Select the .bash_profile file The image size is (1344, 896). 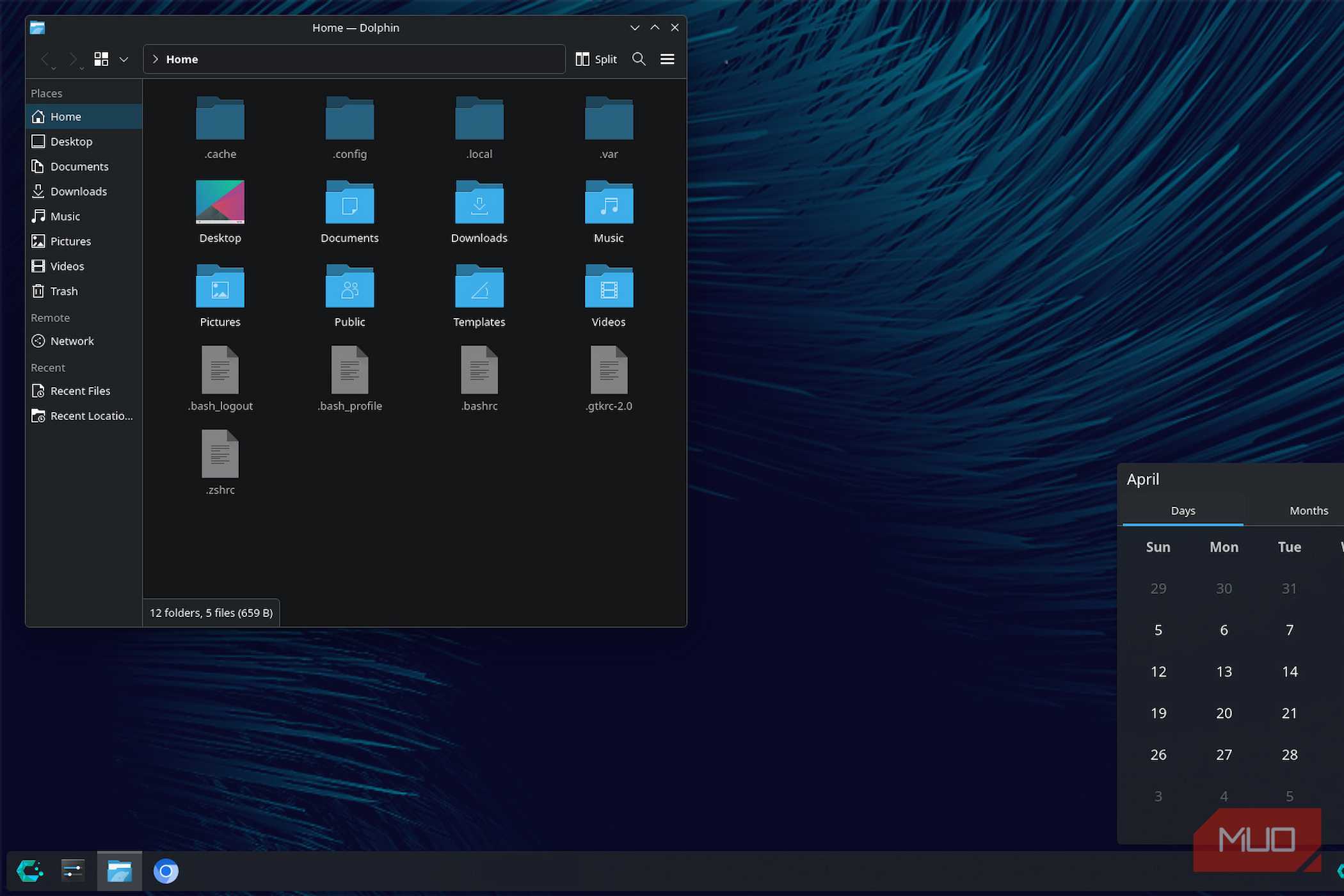coord(349,370)
